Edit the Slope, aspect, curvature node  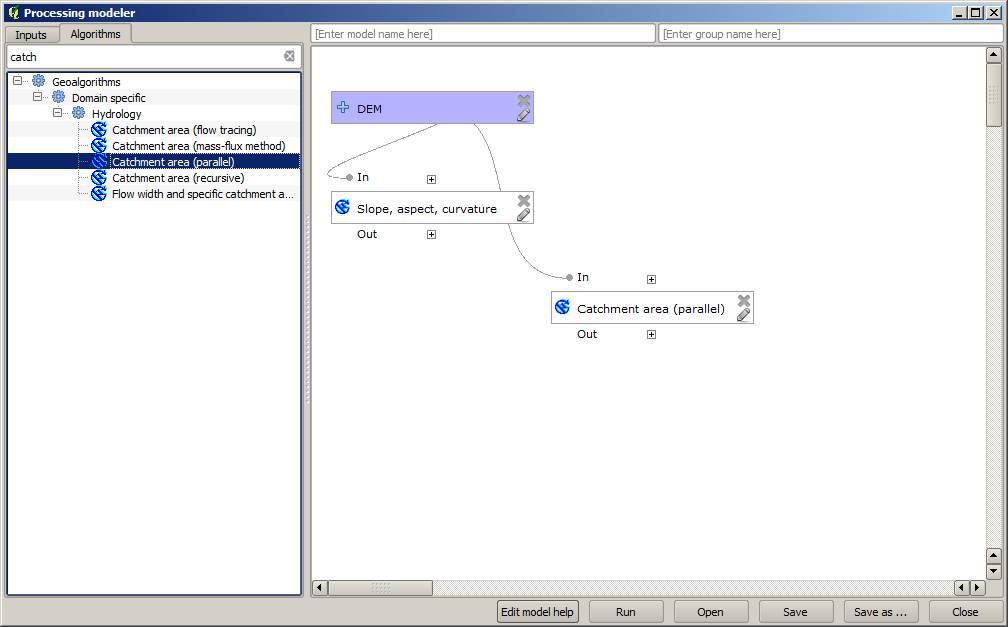(x=523, y=215)
